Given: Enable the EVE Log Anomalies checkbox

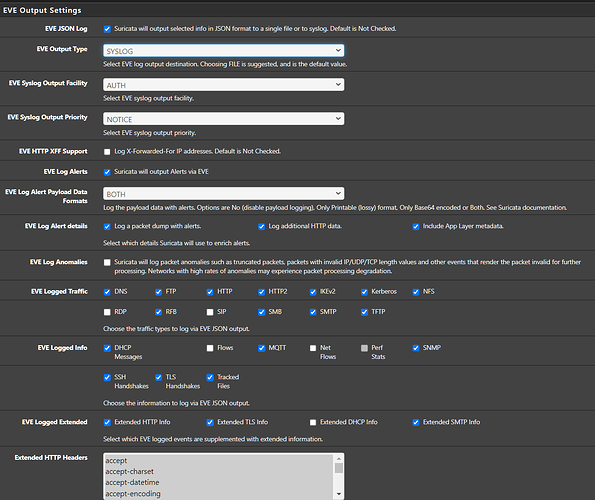Looking at the screenshot, I should click(x=107, y=263).
